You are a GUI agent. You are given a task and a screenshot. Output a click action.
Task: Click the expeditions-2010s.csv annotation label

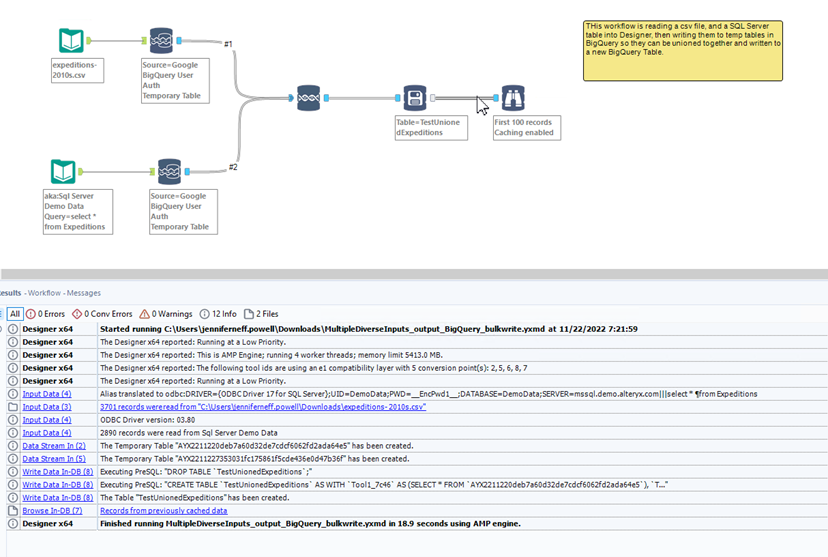(x=77, y=70)
